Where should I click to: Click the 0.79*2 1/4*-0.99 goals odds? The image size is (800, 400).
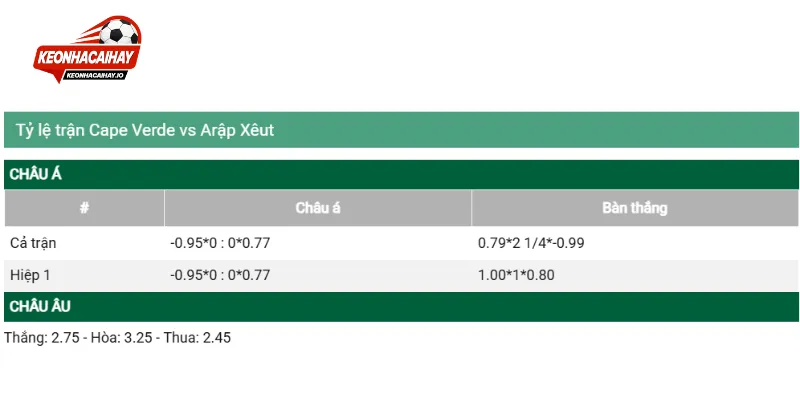tap(531, 243)
